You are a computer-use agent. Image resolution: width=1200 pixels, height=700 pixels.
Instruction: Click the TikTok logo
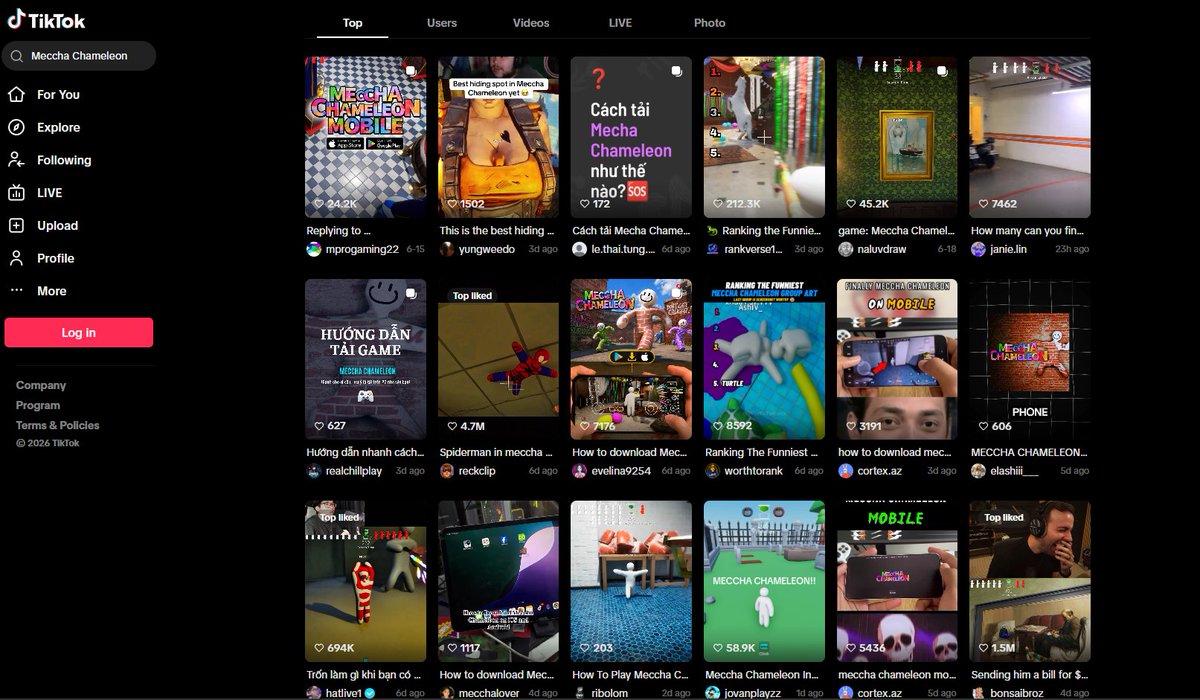tap(46, 21)
